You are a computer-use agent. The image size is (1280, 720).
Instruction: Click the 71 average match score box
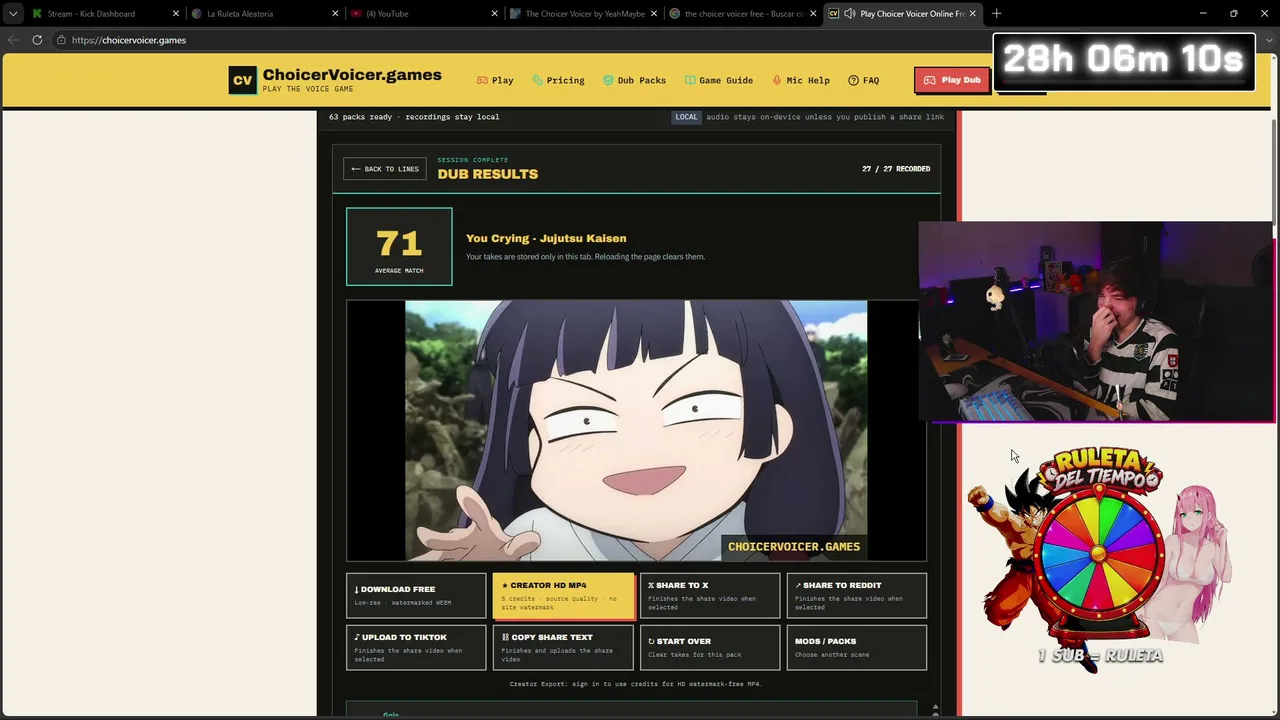pyautogui.click(x=399, y=246)
